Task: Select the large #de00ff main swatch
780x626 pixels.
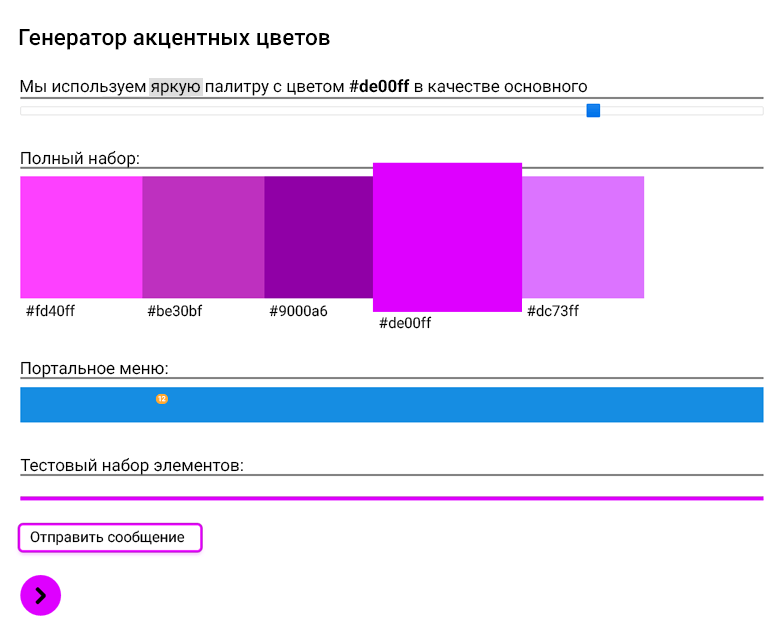Action: point(447,237)
